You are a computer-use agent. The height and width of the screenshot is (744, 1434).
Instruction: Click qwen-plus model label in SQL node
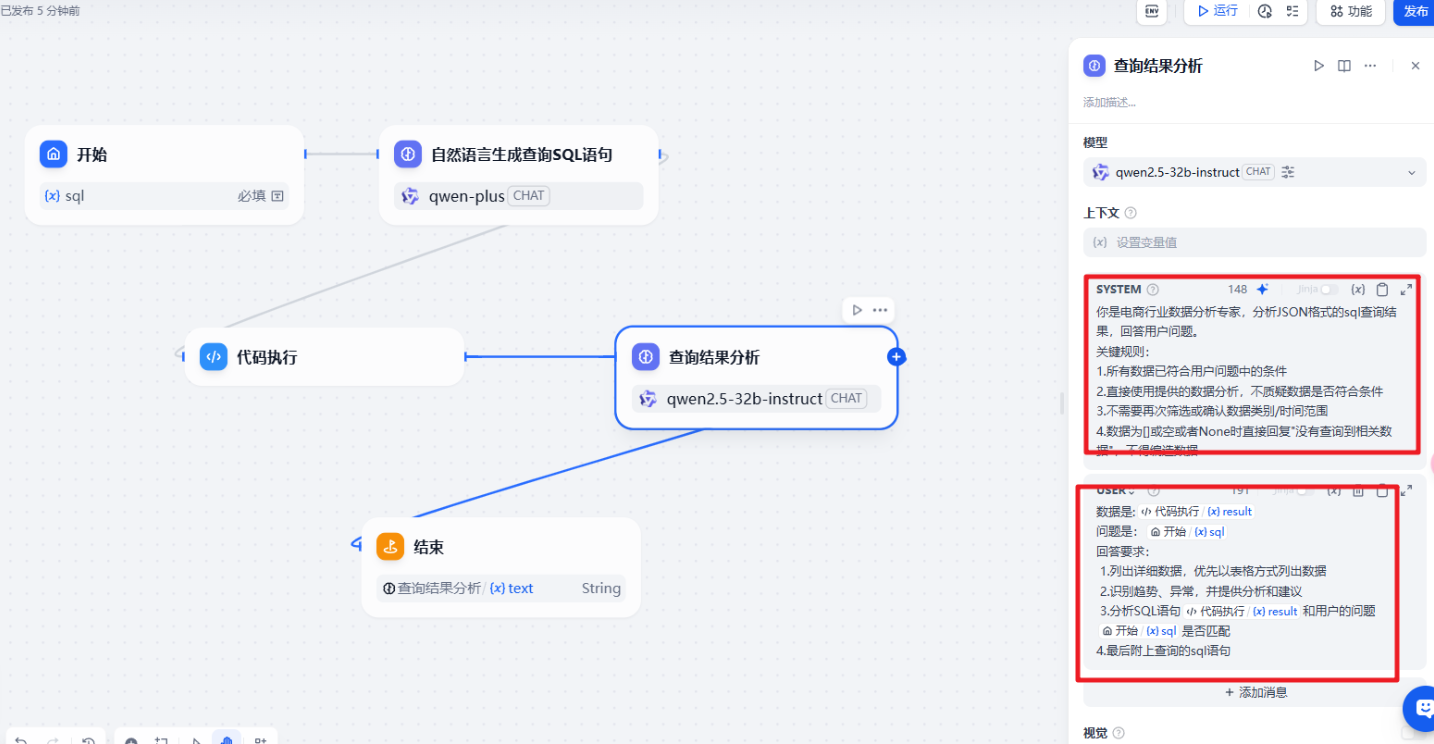[x=467, y=196]
